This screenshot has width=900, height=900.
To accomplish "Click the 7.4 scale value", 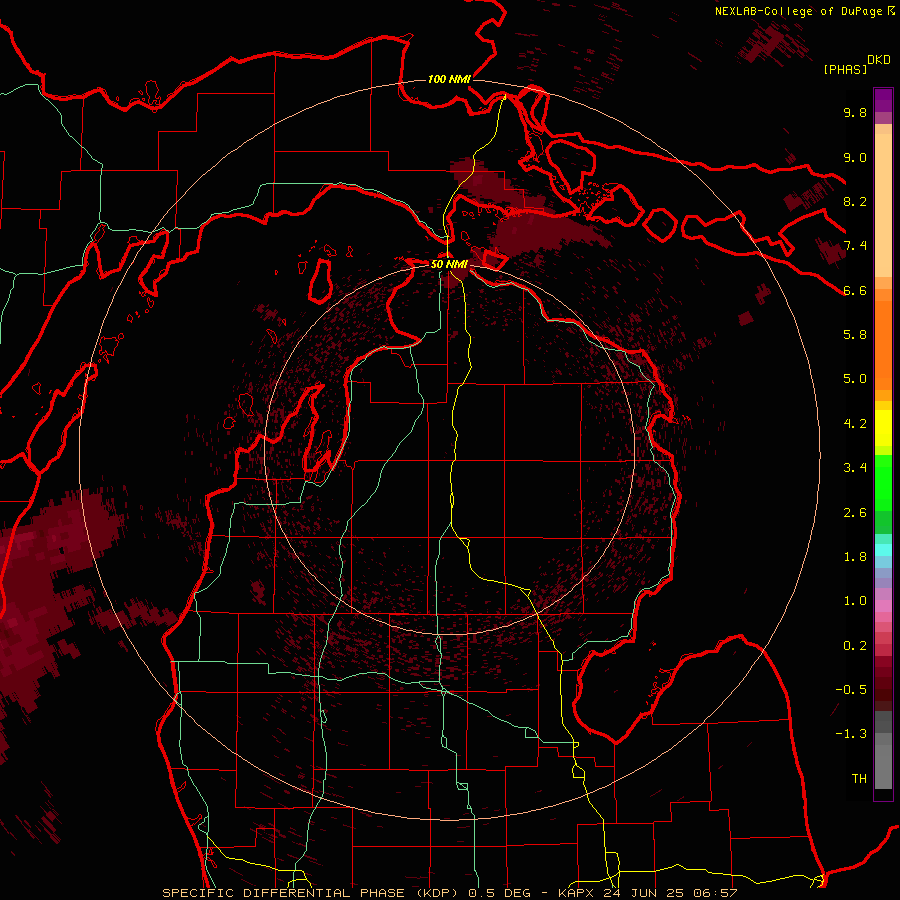I will (855, 246).
